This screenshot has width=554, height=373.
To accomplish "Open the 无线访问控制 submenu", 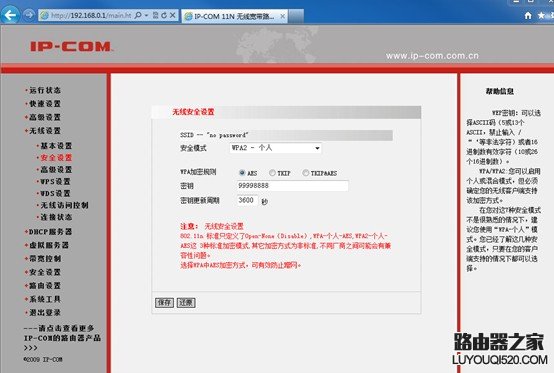I will tap(64, 205).
